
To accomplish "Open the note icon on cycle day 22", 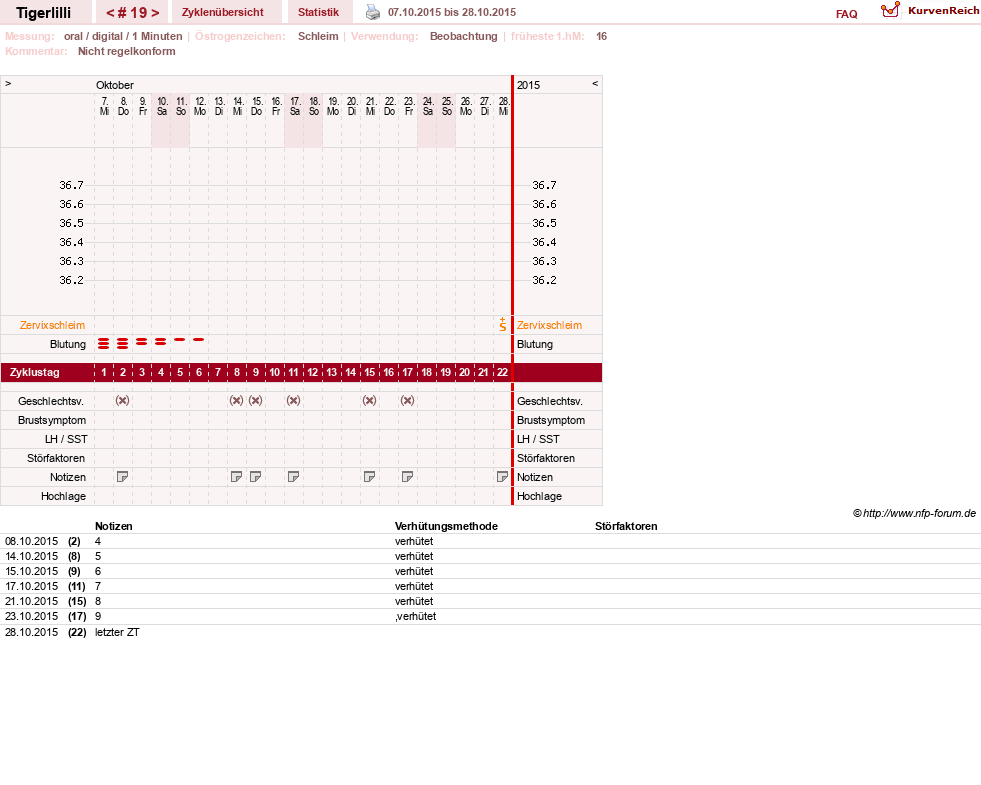I will pos(502,477).
